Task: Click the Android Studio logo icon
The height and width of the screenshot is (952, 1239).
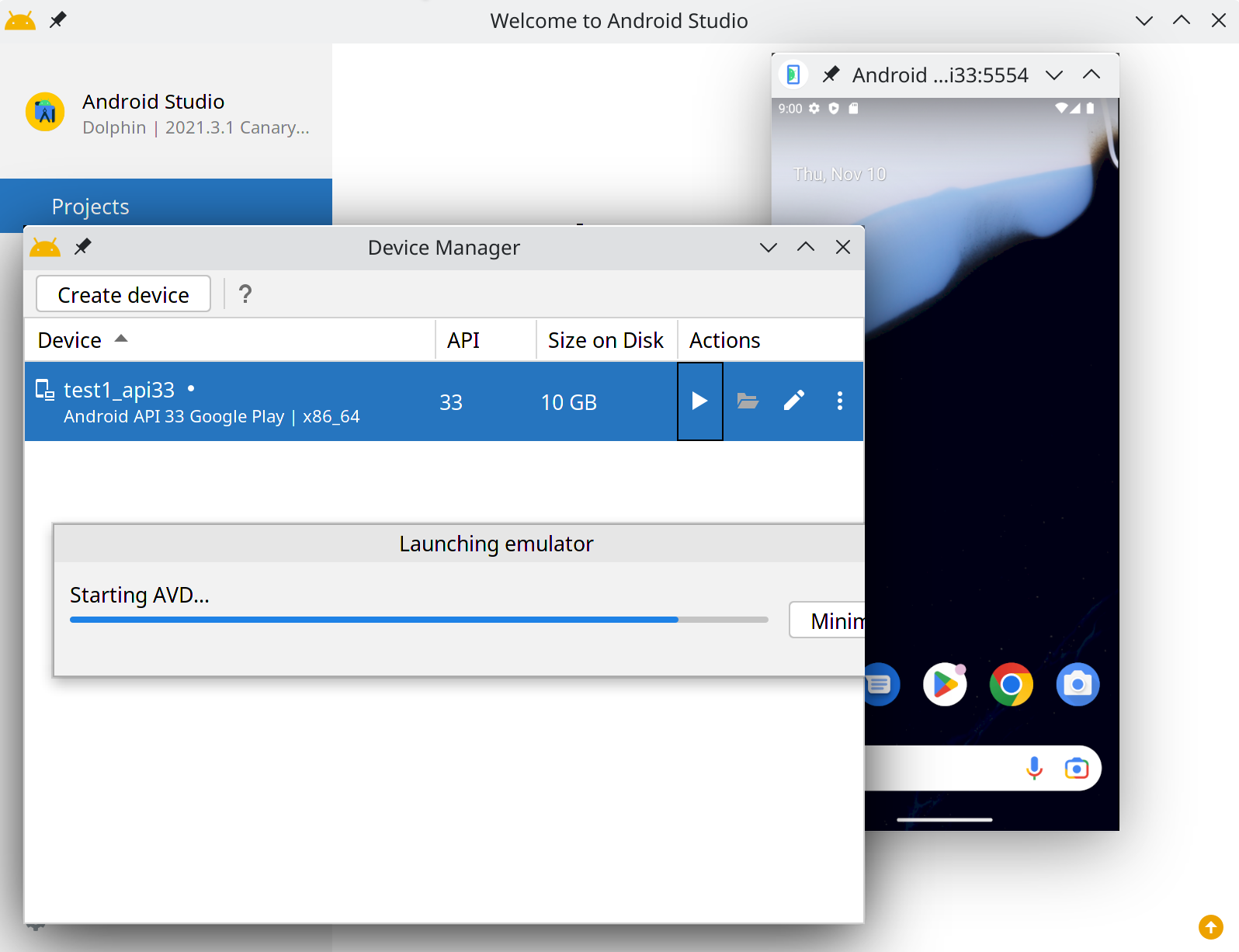Action: tap(45, 112)
